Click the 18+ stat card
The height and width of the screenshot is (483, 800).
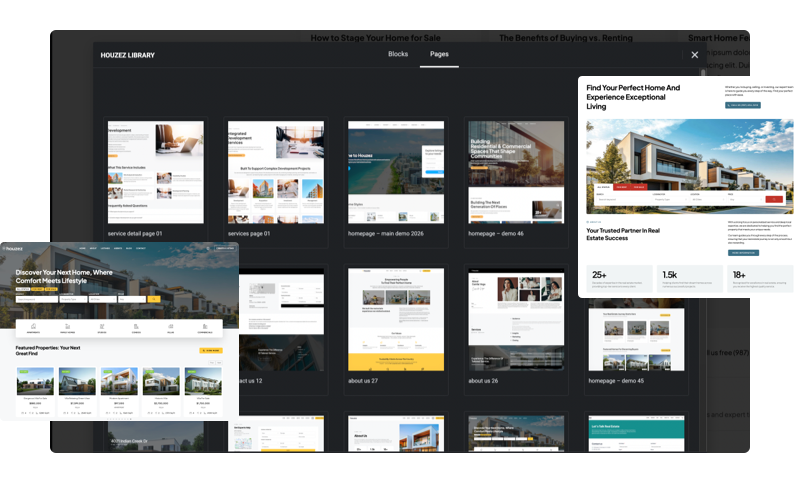(760, 278)
